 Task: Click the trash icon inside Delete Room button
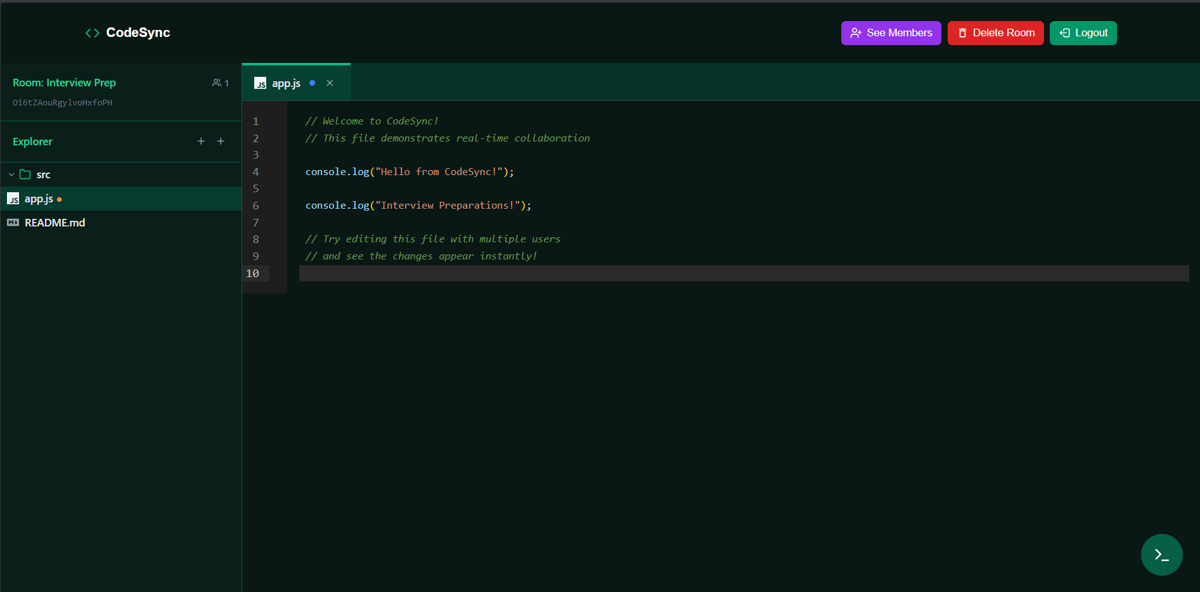962,32
